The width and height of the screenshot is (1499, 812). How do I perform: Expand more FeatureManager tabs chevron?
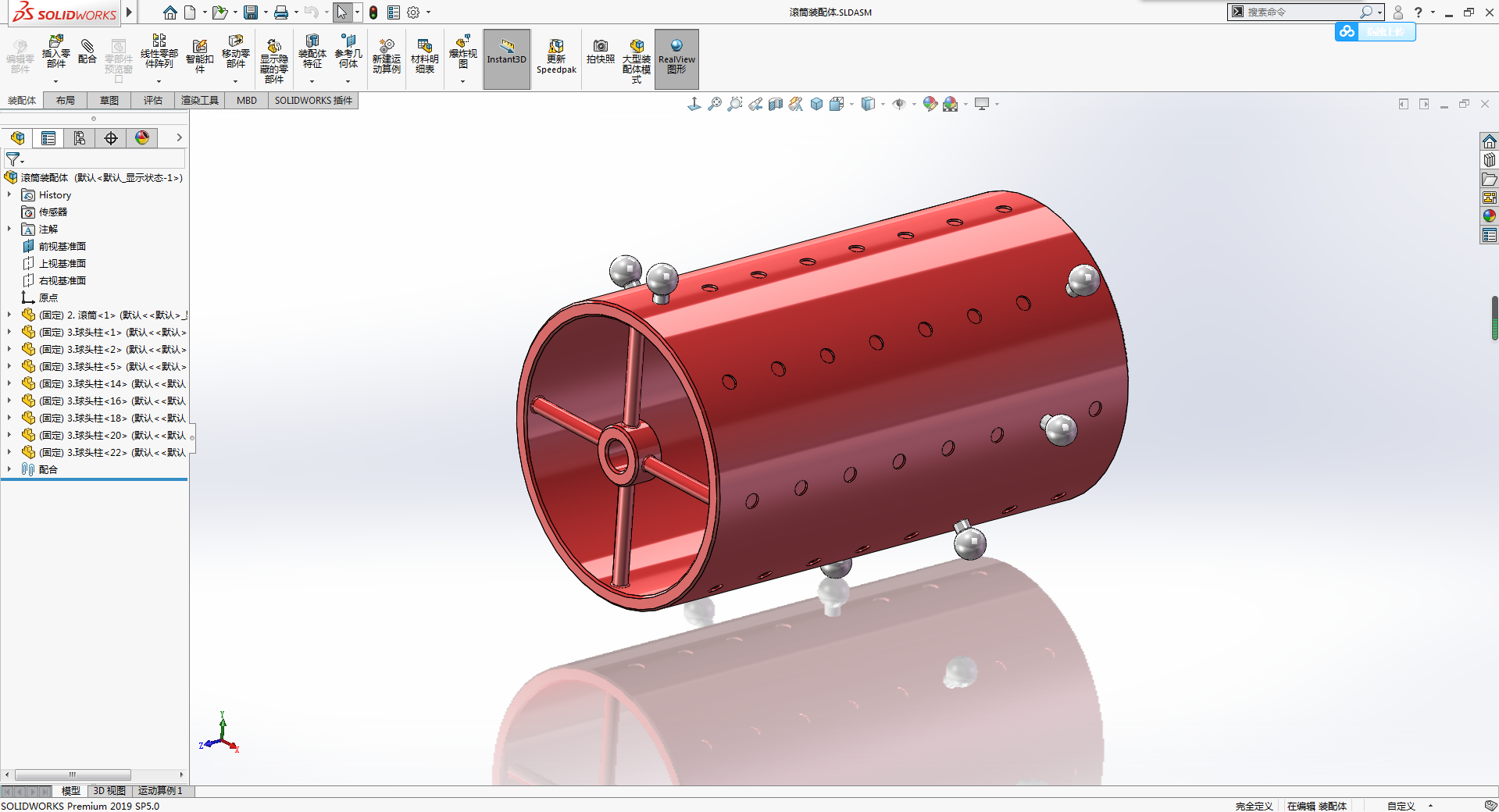pyautogui.click(x=179, y=137)
